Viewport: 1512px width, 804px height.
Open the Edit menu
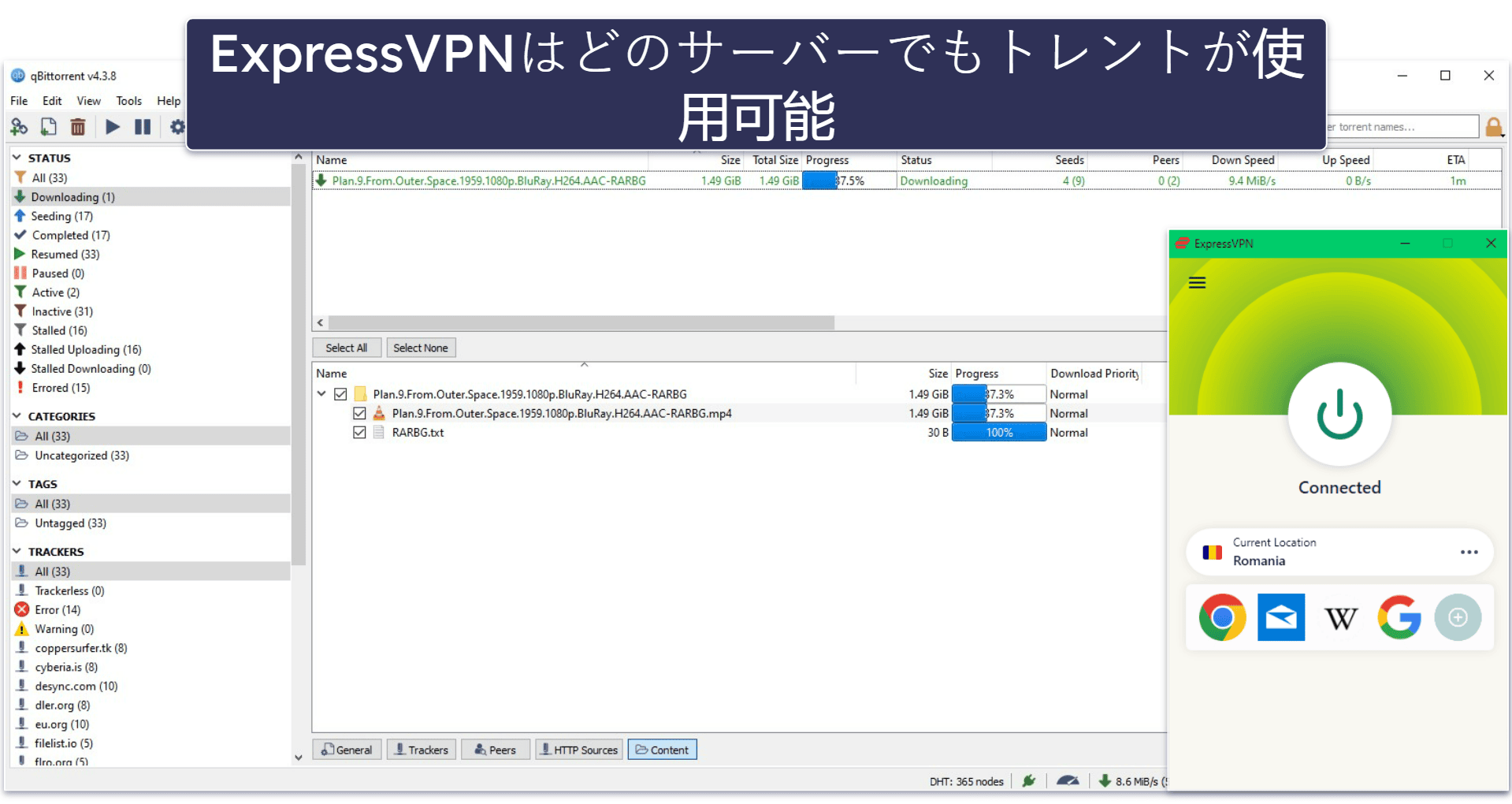pyautogui.click(x=52, y=101)
